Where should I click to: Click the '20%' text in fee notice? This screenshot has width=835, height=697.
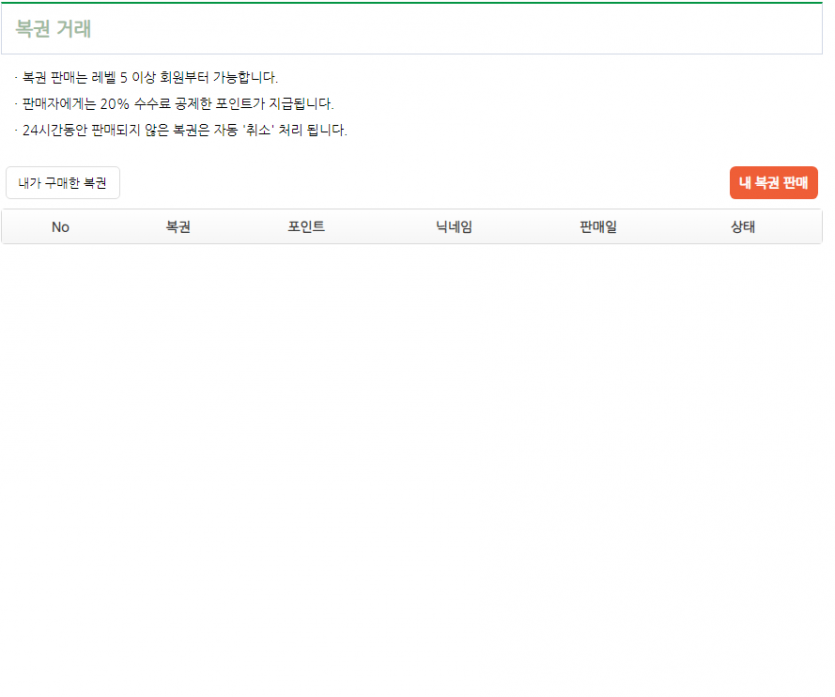click(115, 104)
